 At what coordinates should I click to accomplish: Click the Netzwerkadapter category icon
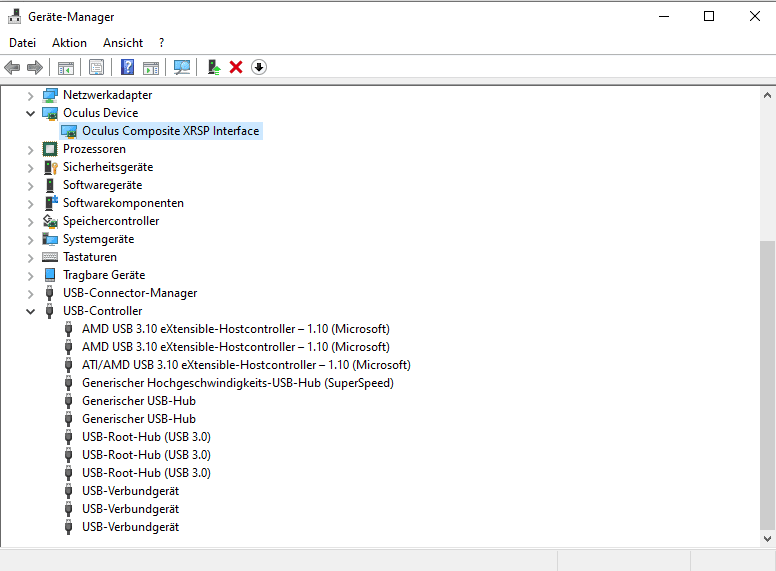[x=50, y=95]
